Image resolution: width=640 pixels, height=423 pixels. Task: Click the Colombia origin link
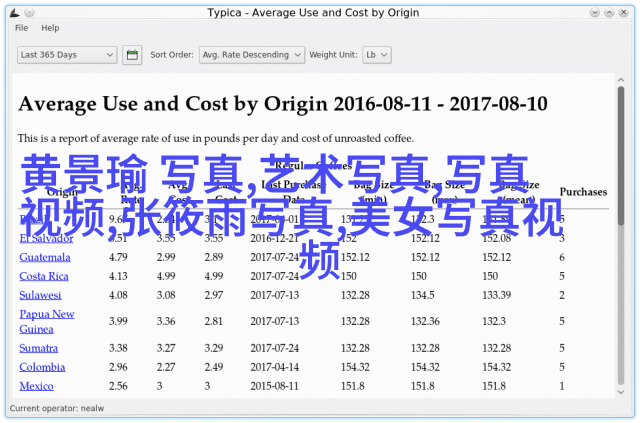pos(42,367)
